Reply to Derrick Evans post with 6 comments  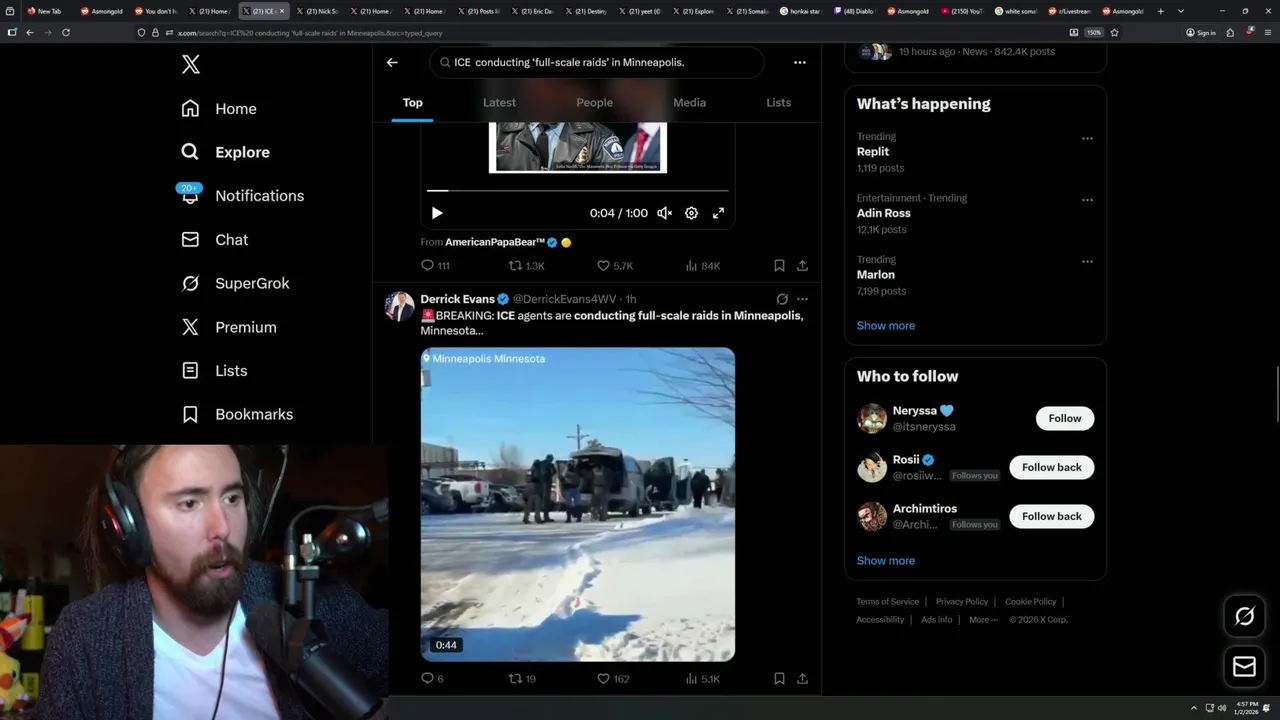[x=432, y=678]
